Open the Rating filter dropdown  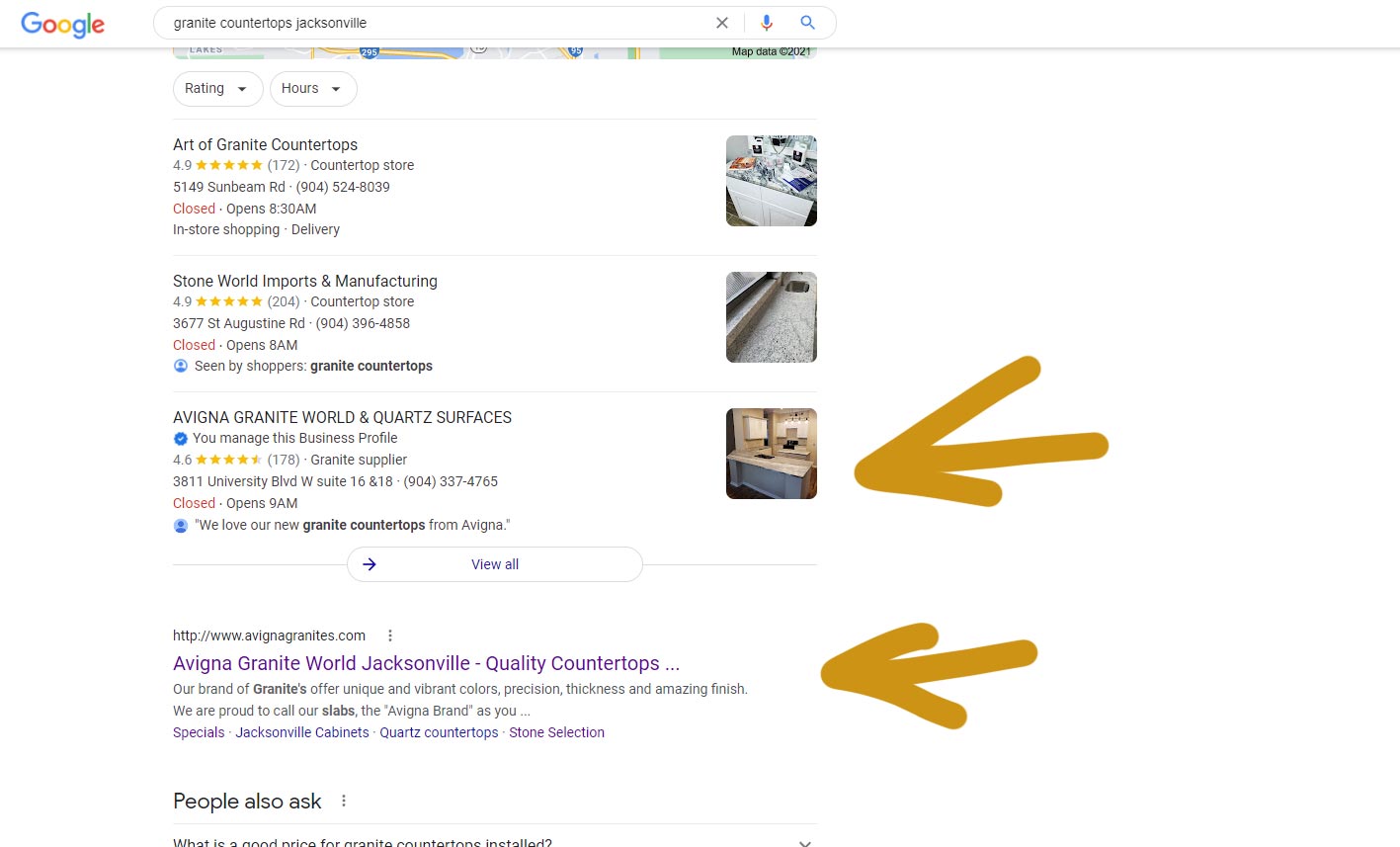tap(217, 89)
